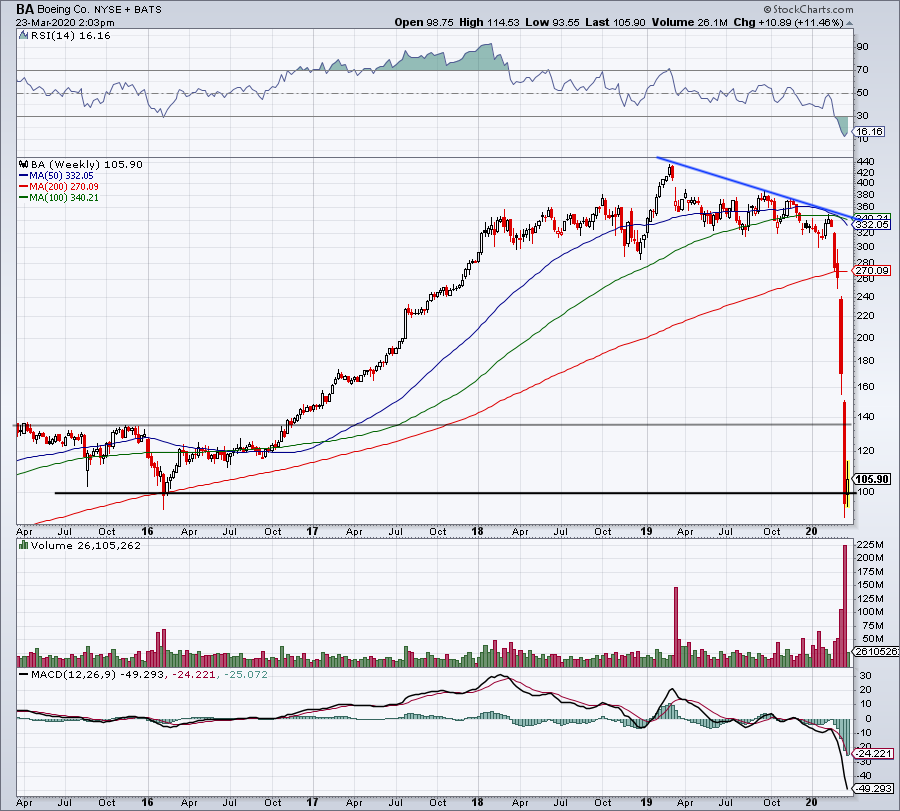This screenshot has height=811, width=900.
Task: Click the MA(50) blue legend entry
Action: click(x=57, y=175)
